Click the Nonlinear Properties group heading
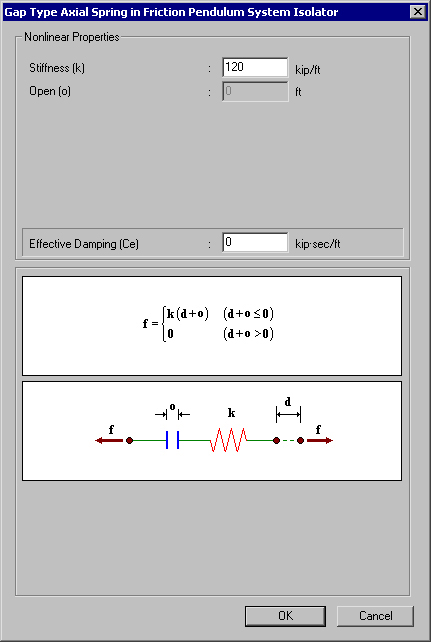The width and height of the screenshot is (431, 642). tap(72, 37)
